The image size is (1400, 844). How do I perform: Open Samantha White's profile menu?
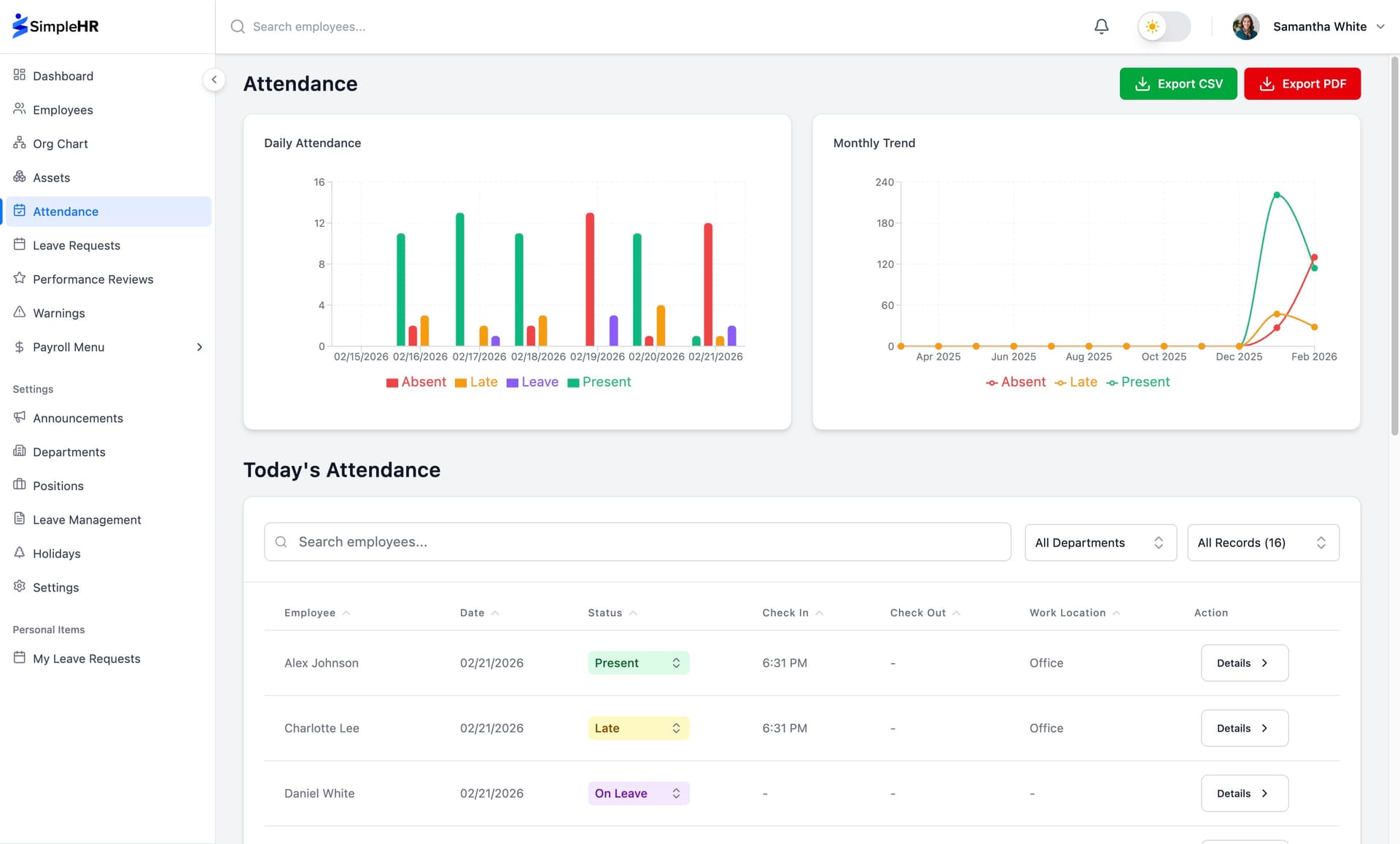point(1310,26)
